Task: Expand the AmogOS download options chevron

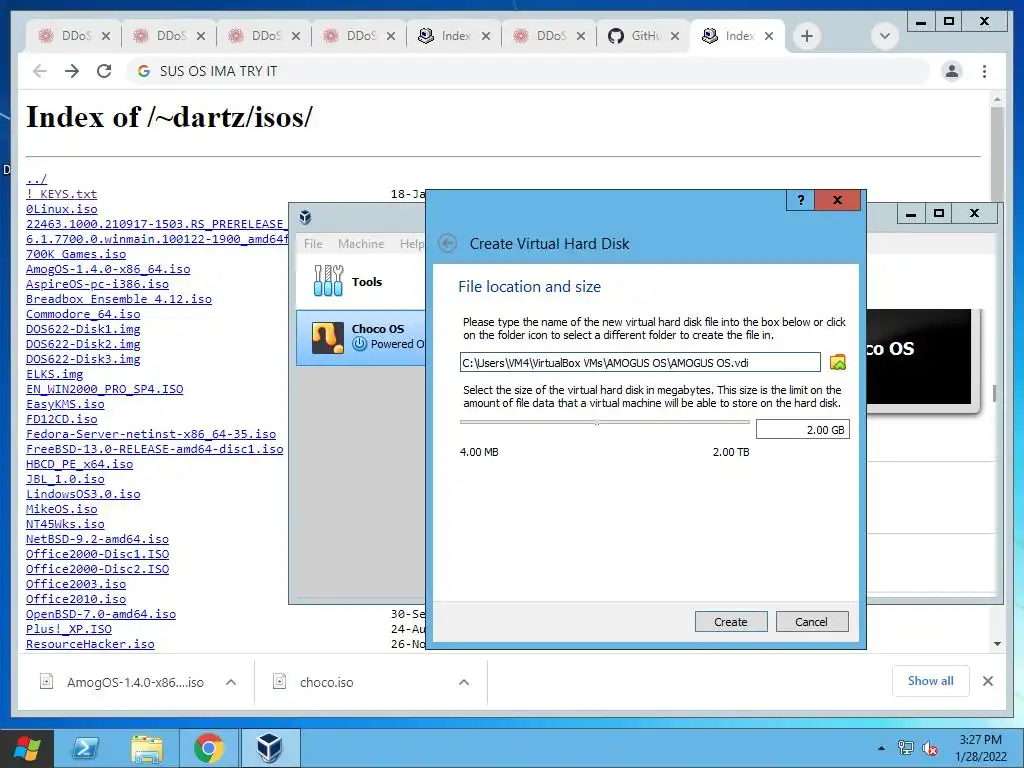Action: point(231,682)
